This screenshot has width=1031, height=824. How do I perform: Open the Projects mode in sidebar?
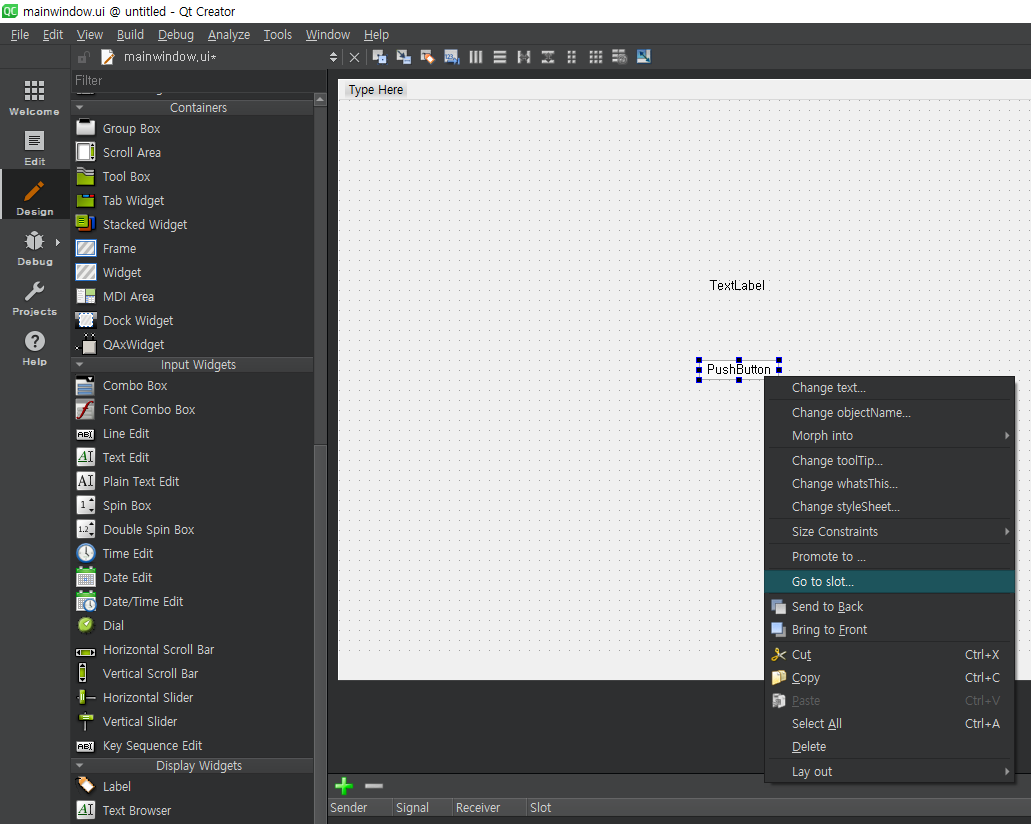click(34, 298)
